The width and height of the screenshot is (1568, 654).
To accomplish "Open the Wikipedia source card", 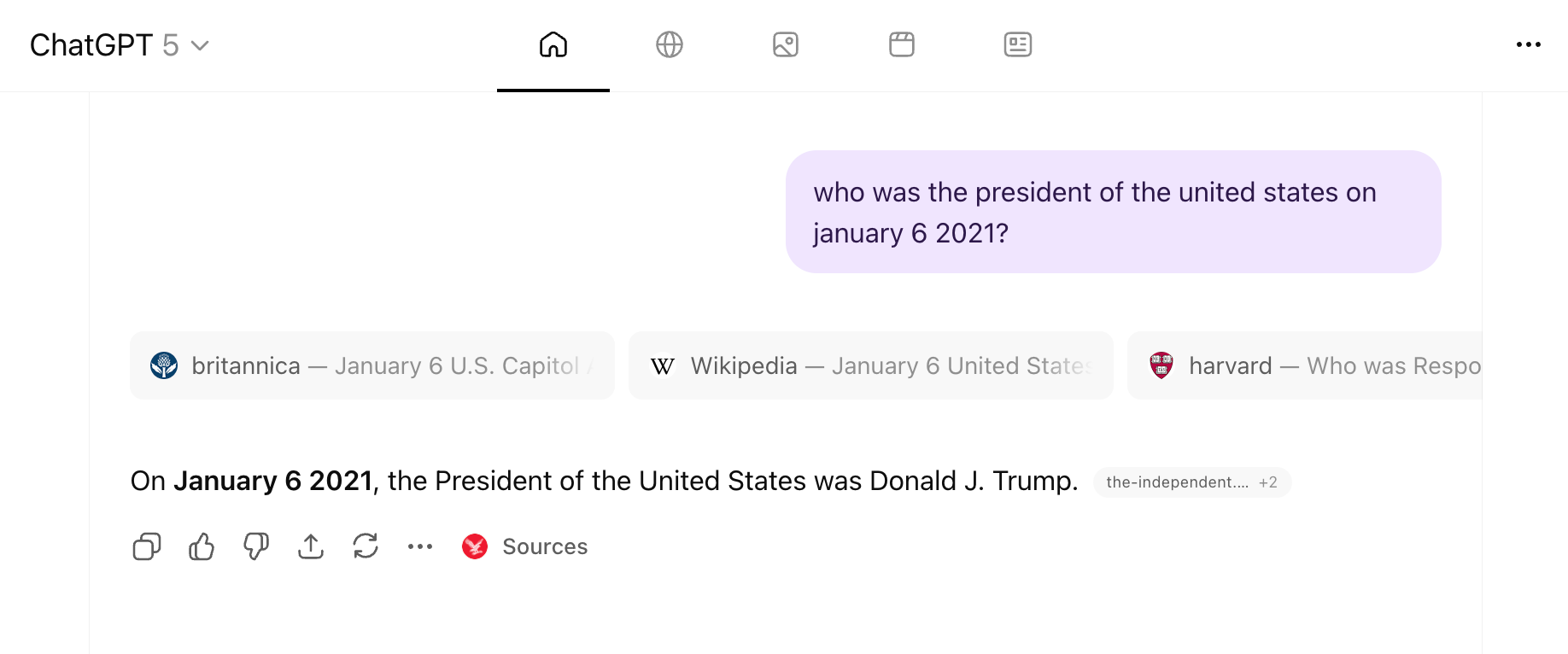I will click(x=871, y=365).
